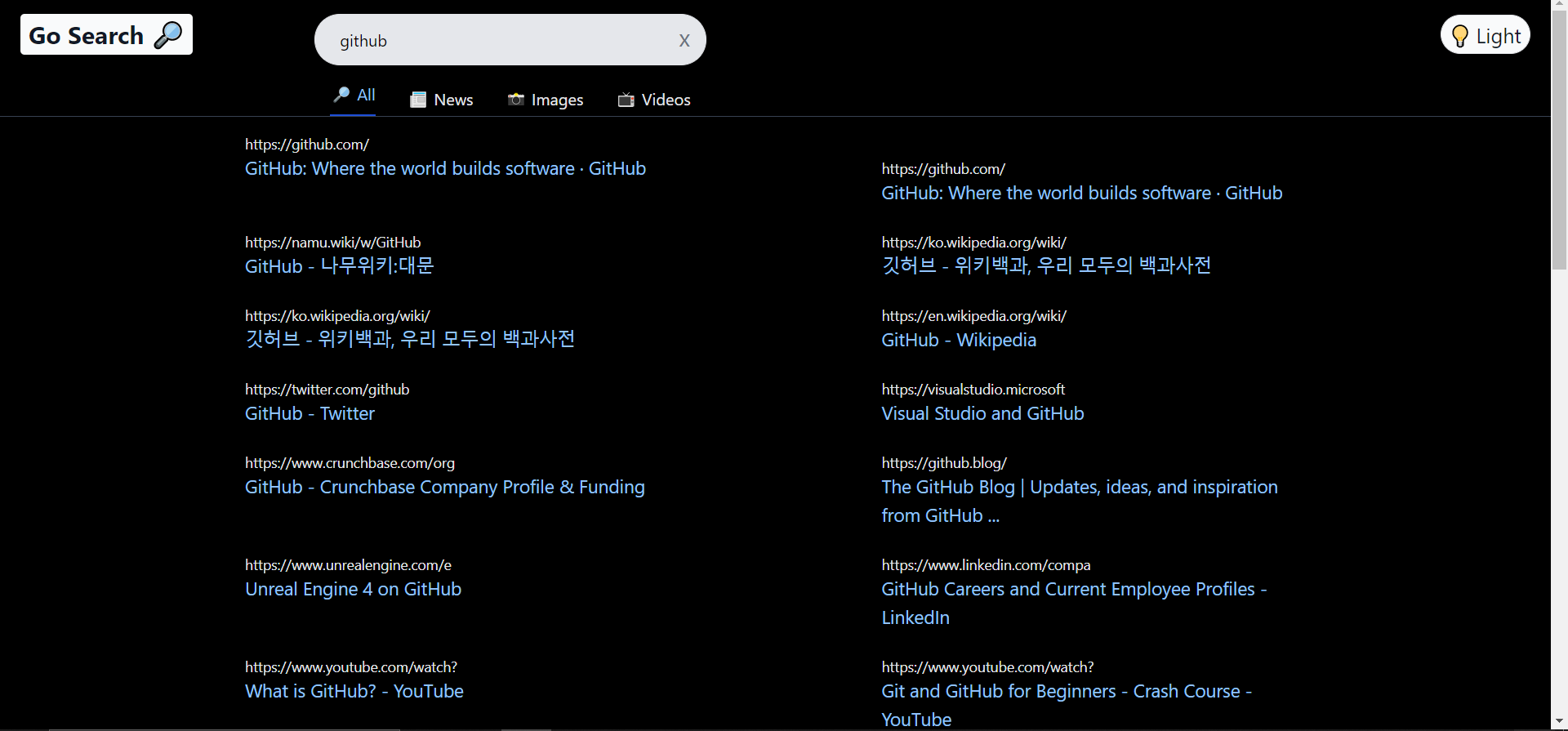Open Git and GitHub for Beginners result

point(1067,705)
